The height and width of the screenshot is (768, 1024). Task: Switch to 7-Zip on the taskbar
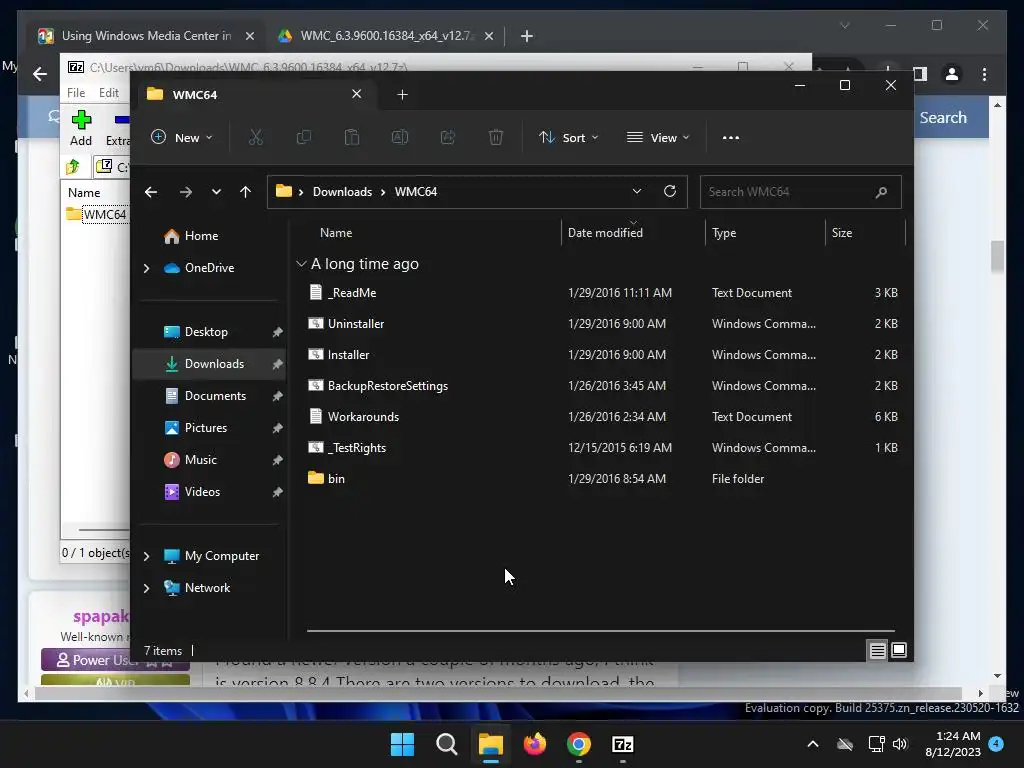click(x=623, y=744)
